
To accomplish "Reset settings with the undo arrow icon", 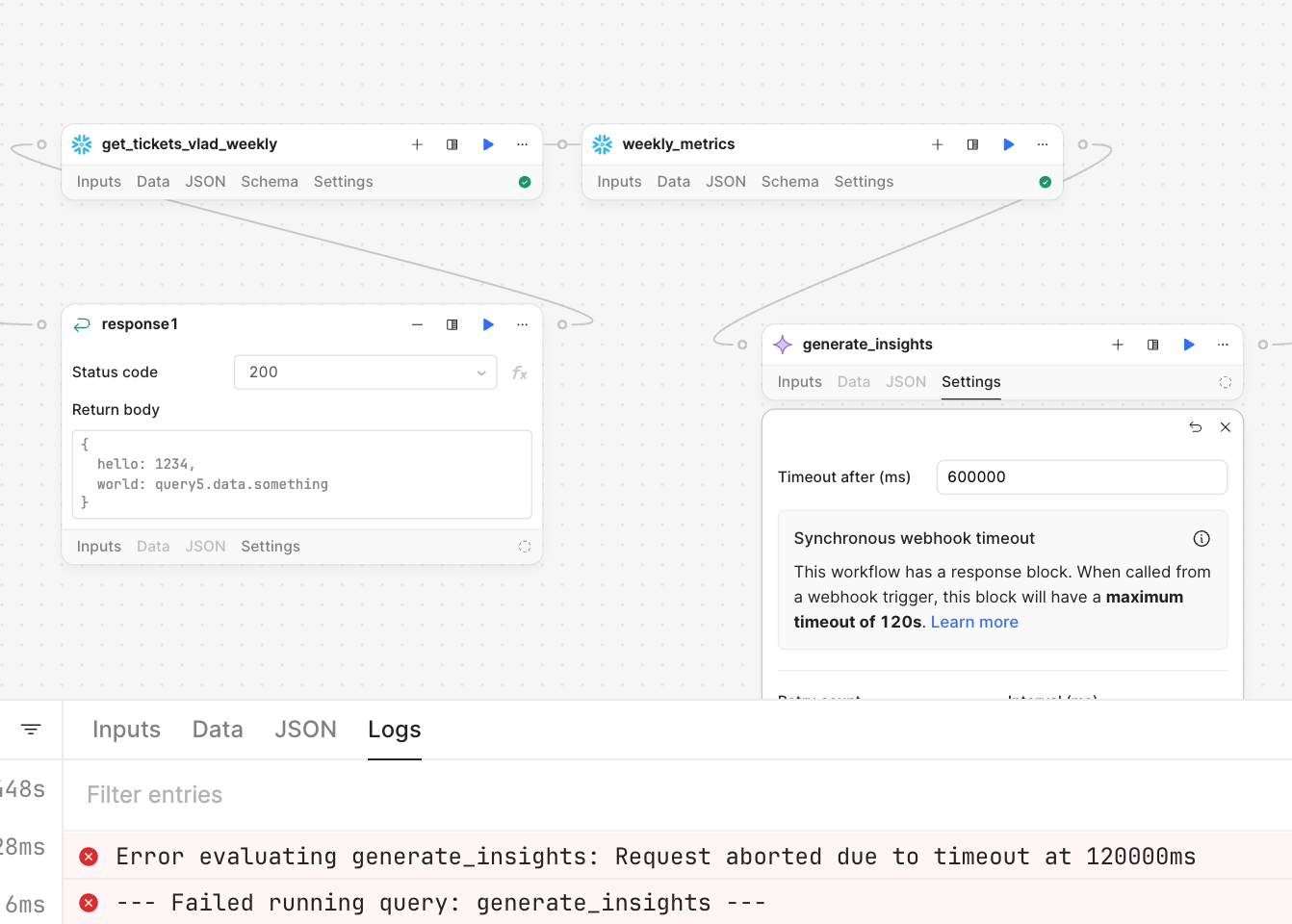I will pyautogui.click(x=1195, y=427).
